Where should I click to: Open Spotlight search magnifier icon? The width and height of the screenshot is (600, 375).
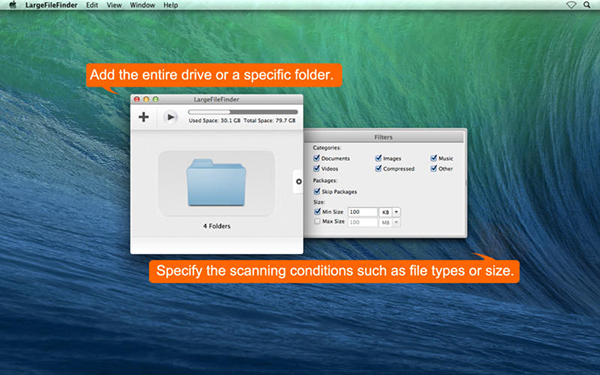click(x=587, y=5)
